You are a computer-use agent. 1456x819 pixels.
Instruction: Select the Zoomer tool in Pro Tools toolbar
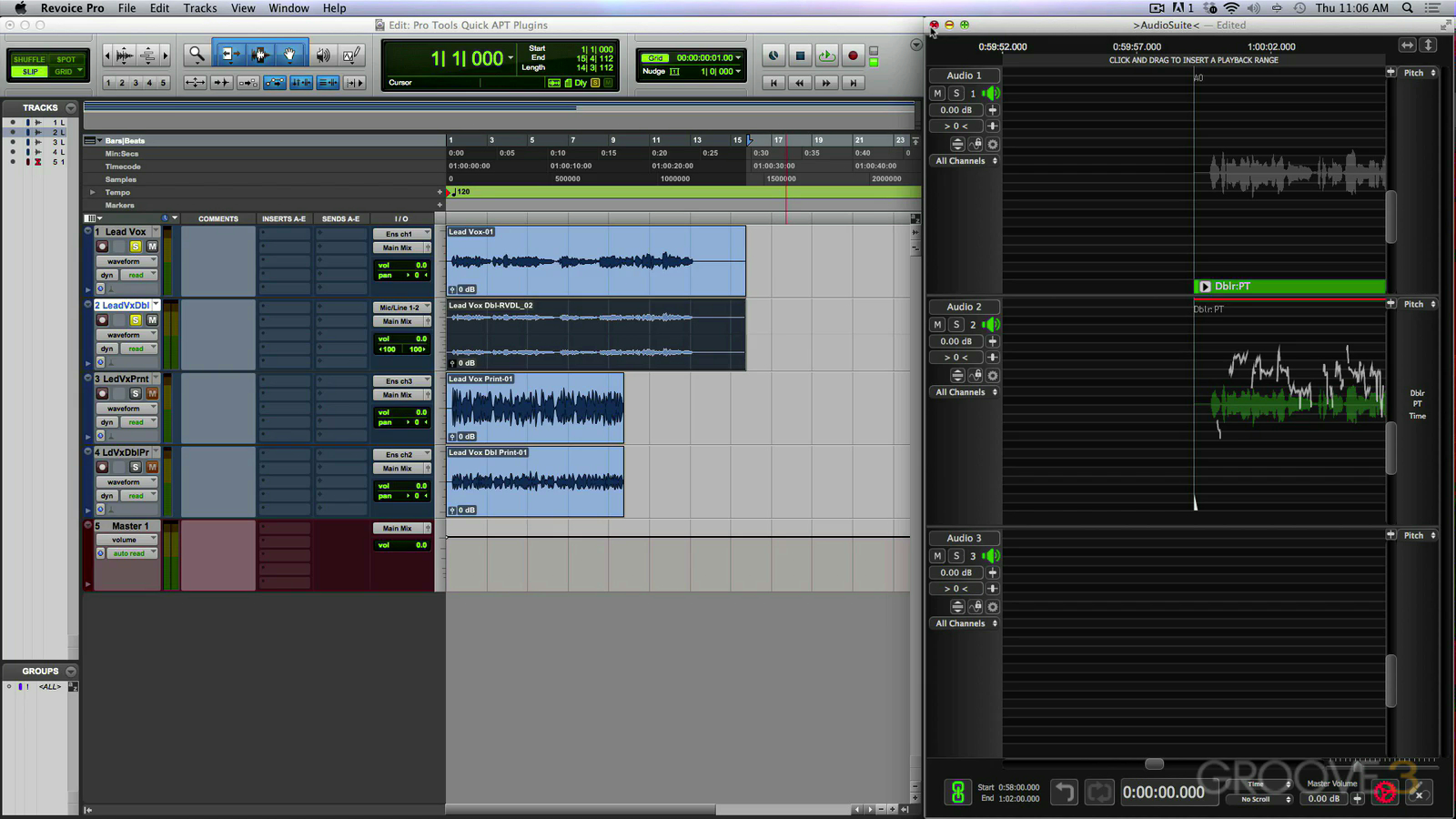click(x=197, y=56)
